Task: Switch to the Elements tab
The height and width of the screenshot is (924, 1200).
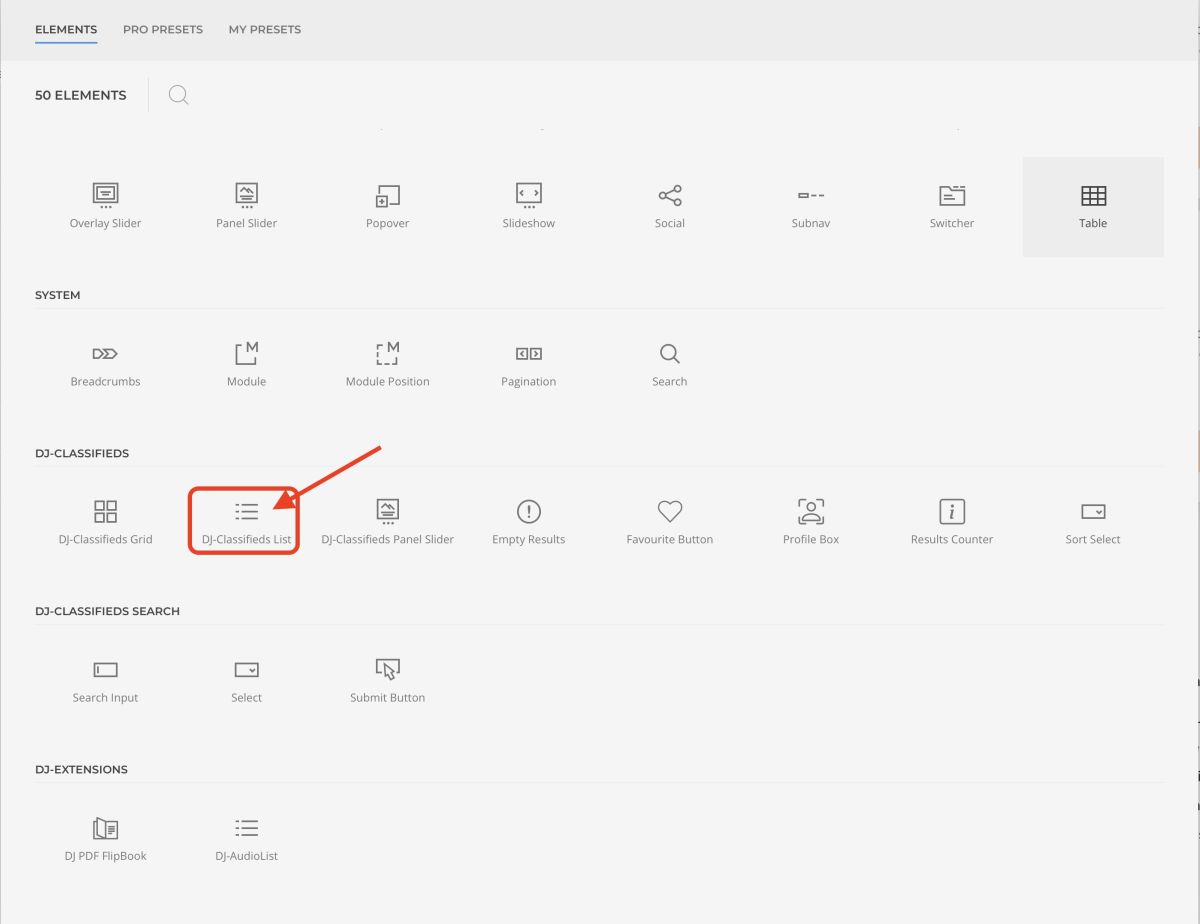Action: coord(66,29)
